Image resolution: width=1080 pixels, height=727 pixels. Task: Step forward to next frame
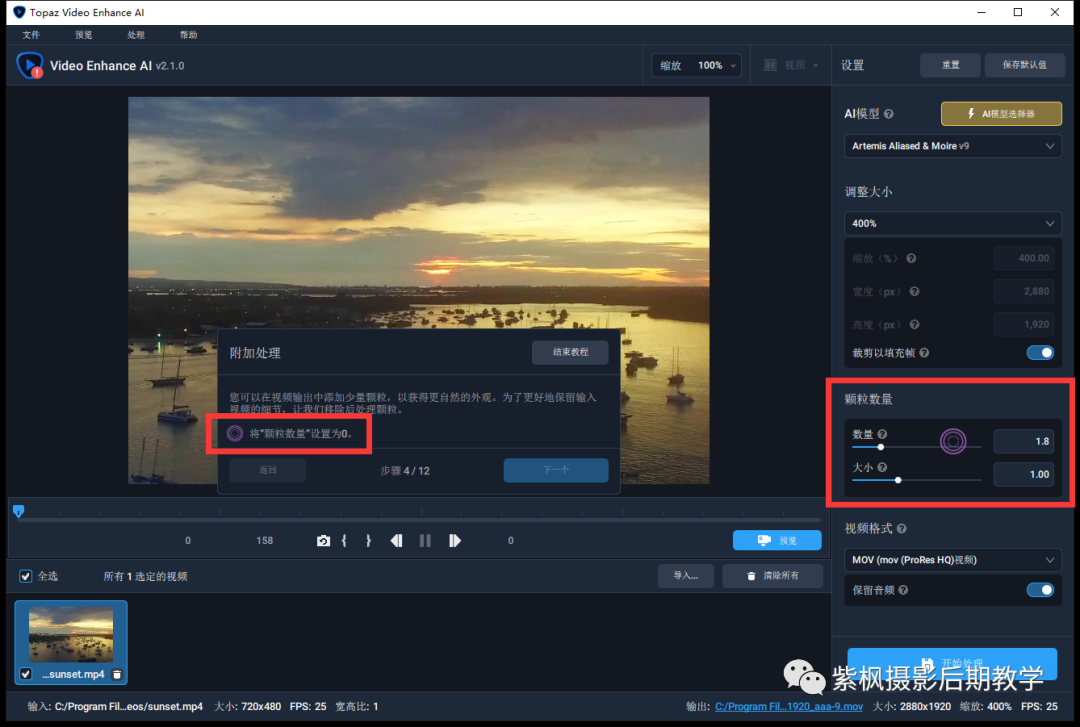tap(455, 541)
